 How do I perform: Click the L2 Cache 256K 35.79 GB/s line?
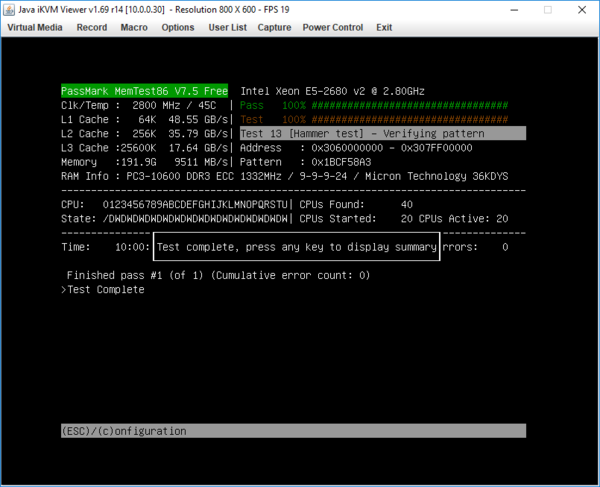pyautogui.click(x=145, y=134)
